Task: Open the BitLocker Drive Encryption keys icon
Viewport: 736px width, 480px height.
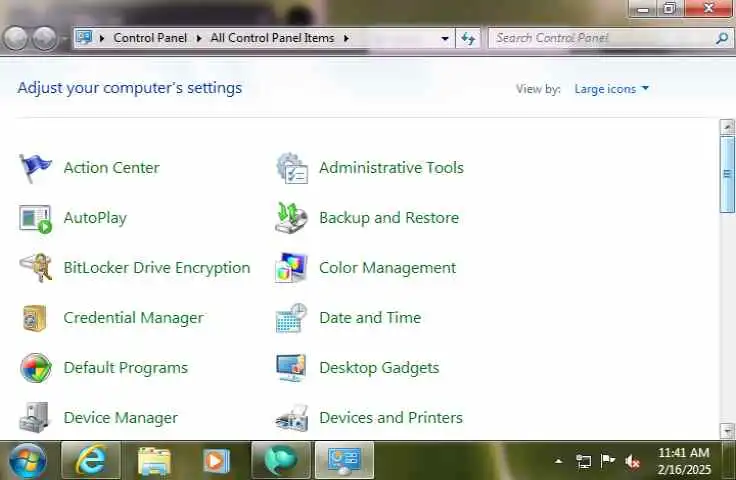Action: pyautogui.click(x=36, y=267)
